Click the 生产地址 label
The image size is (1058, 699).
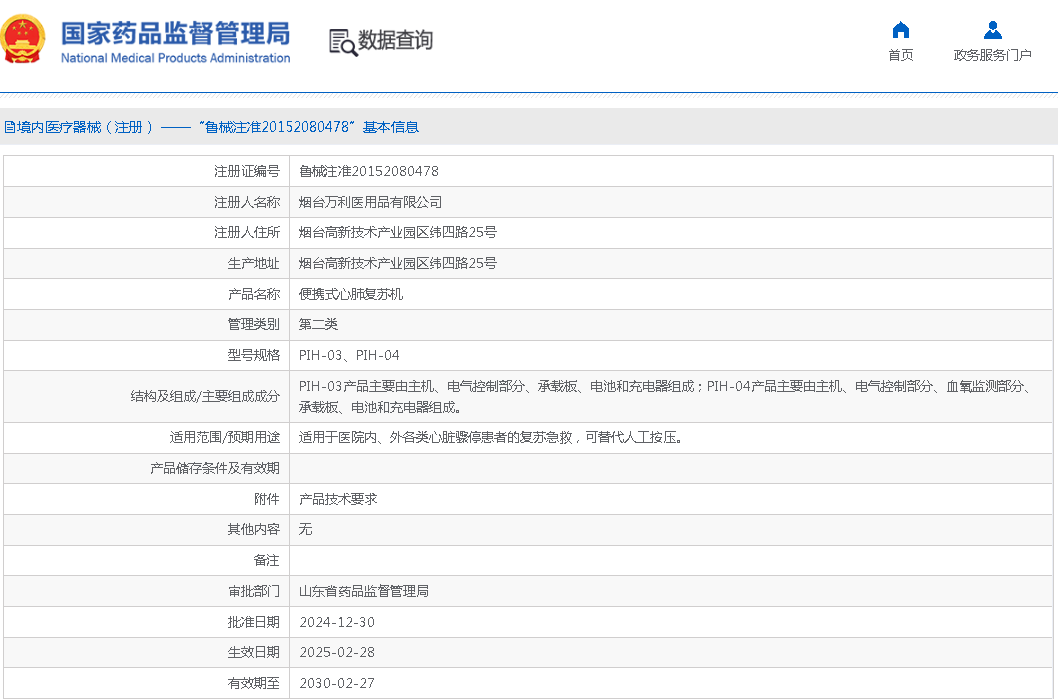click(254, 263)
